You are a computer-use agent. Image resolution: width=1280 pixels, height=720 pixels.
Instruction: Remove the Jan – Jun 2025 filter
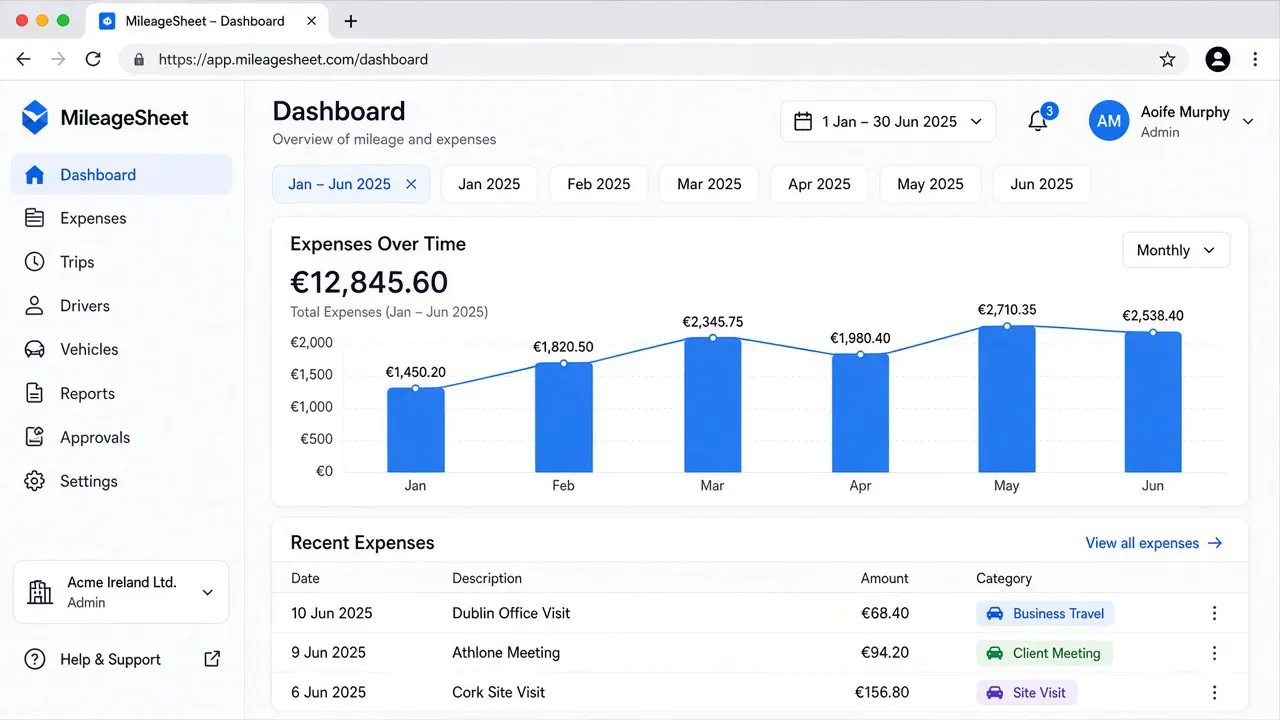click(x=411, y=184)
